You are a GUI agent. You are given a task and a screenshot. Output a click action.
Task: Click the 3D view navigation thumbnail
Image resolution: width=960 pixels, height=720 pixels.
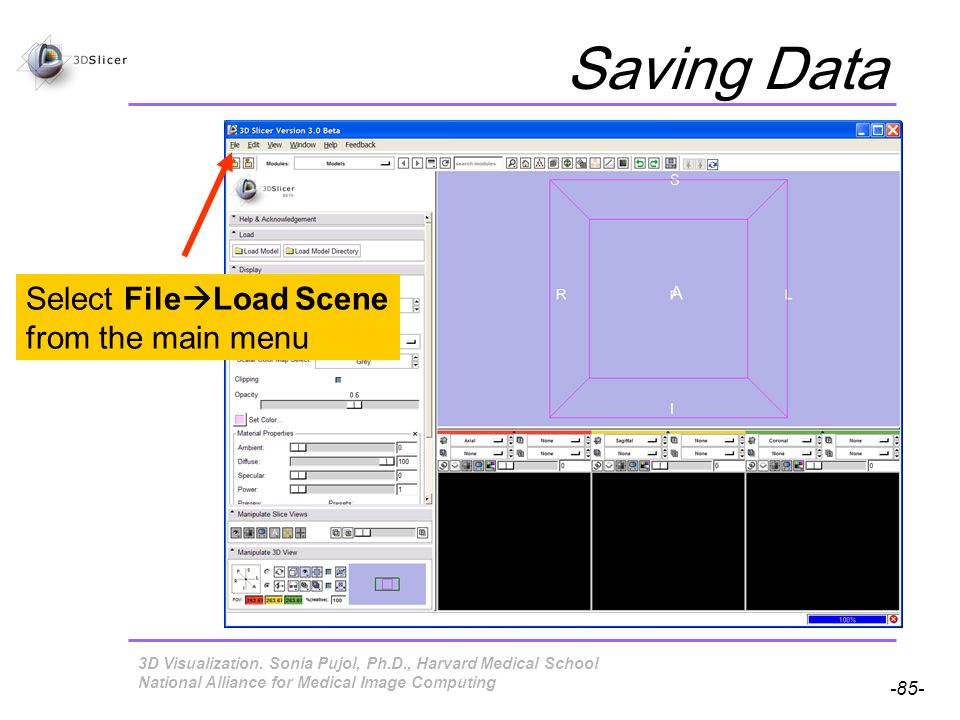pos(387,584)
